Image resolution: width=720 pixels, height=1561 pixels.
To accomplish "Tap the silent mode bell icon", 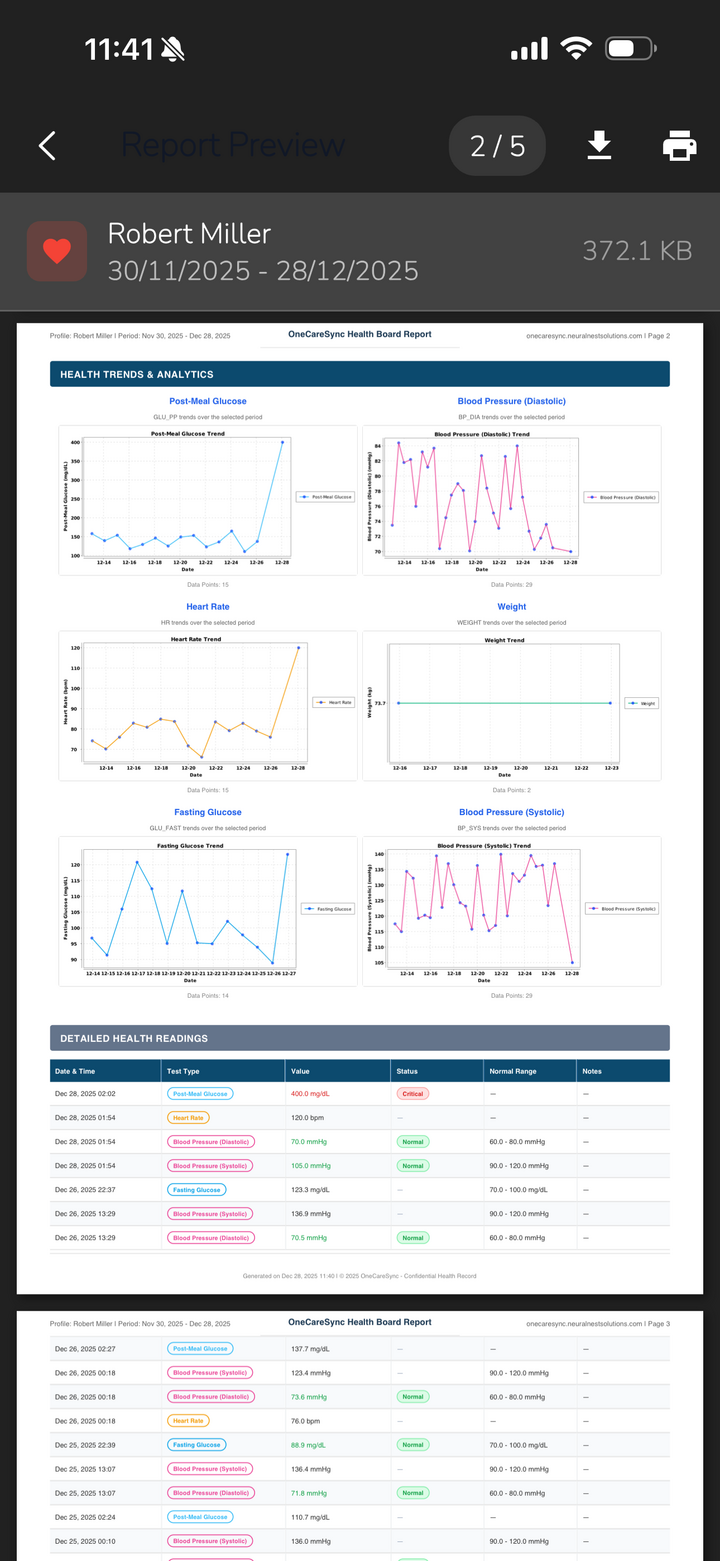I will pyautogui.click(x=174, y=49).
